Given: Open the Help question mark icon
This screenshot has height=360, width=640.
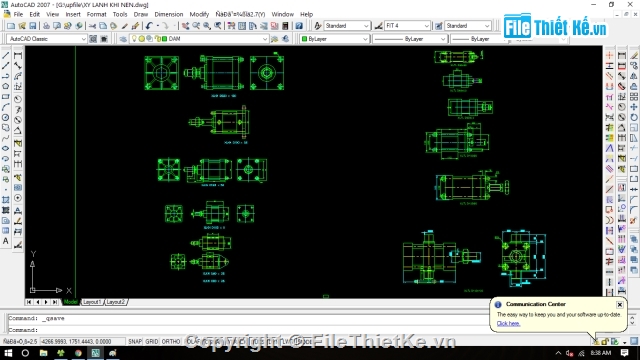Looking at the screenshot, I should point(299,26).
